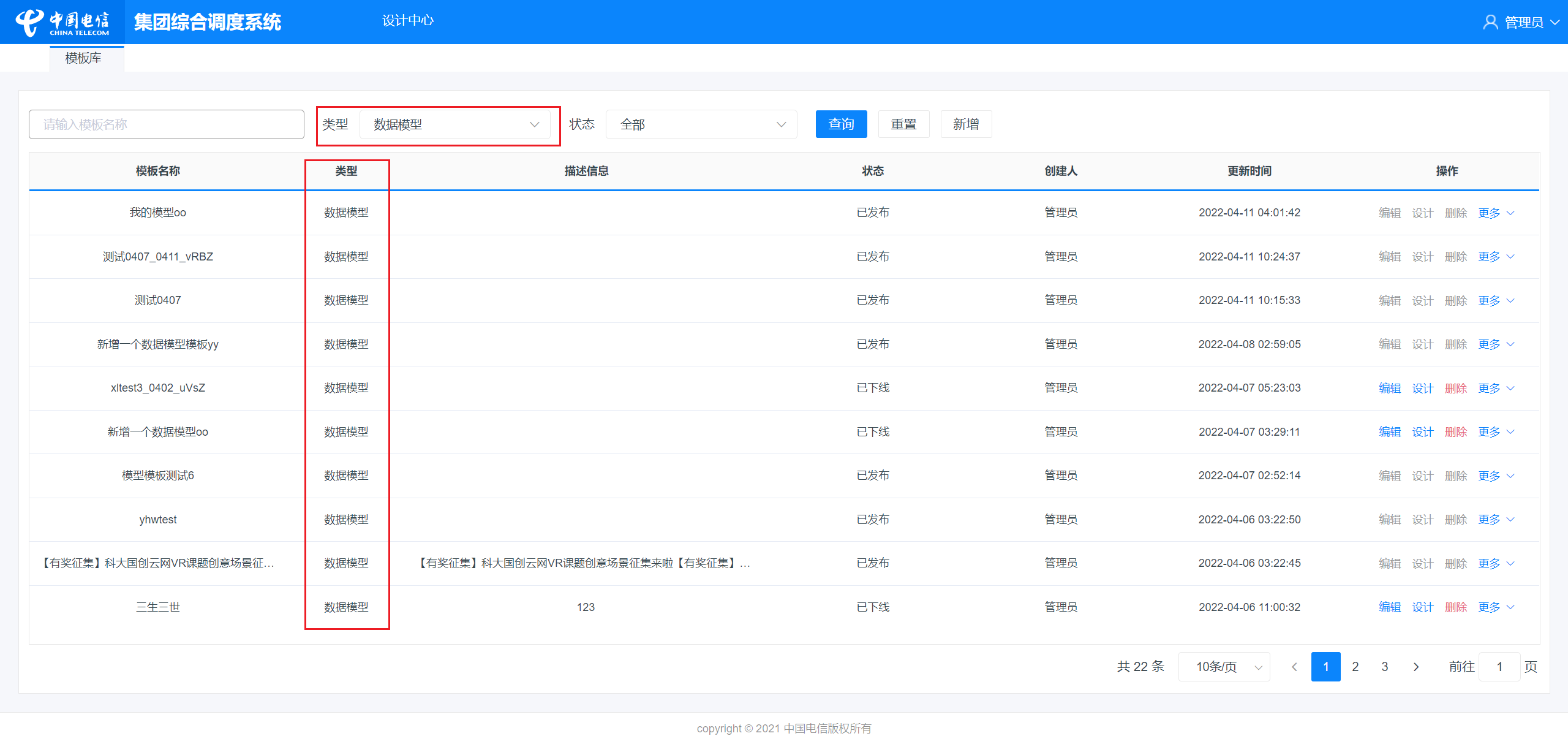Expand 更多 chevron for xltest3_0402_uVsZ row
The width and height of the screenshot is (1568, 736).
(x=1510, y=389)
